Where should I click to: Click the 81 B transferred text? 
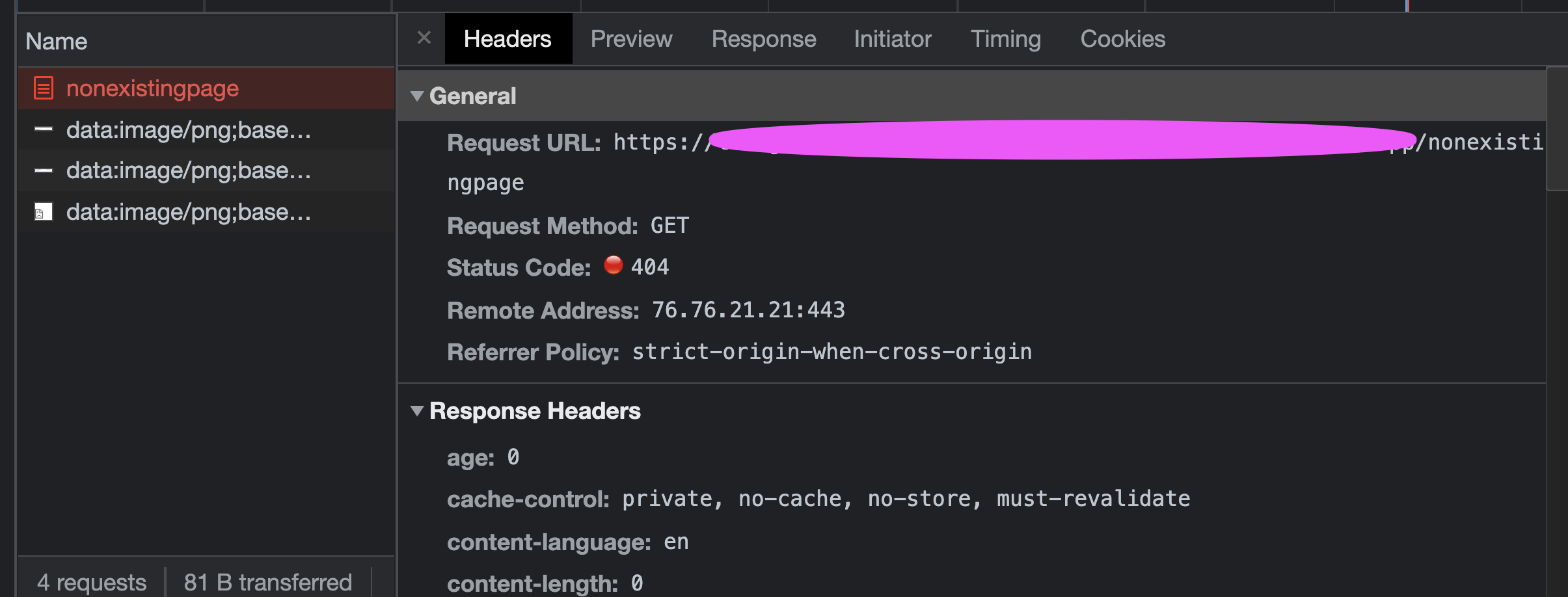point(268,581)
